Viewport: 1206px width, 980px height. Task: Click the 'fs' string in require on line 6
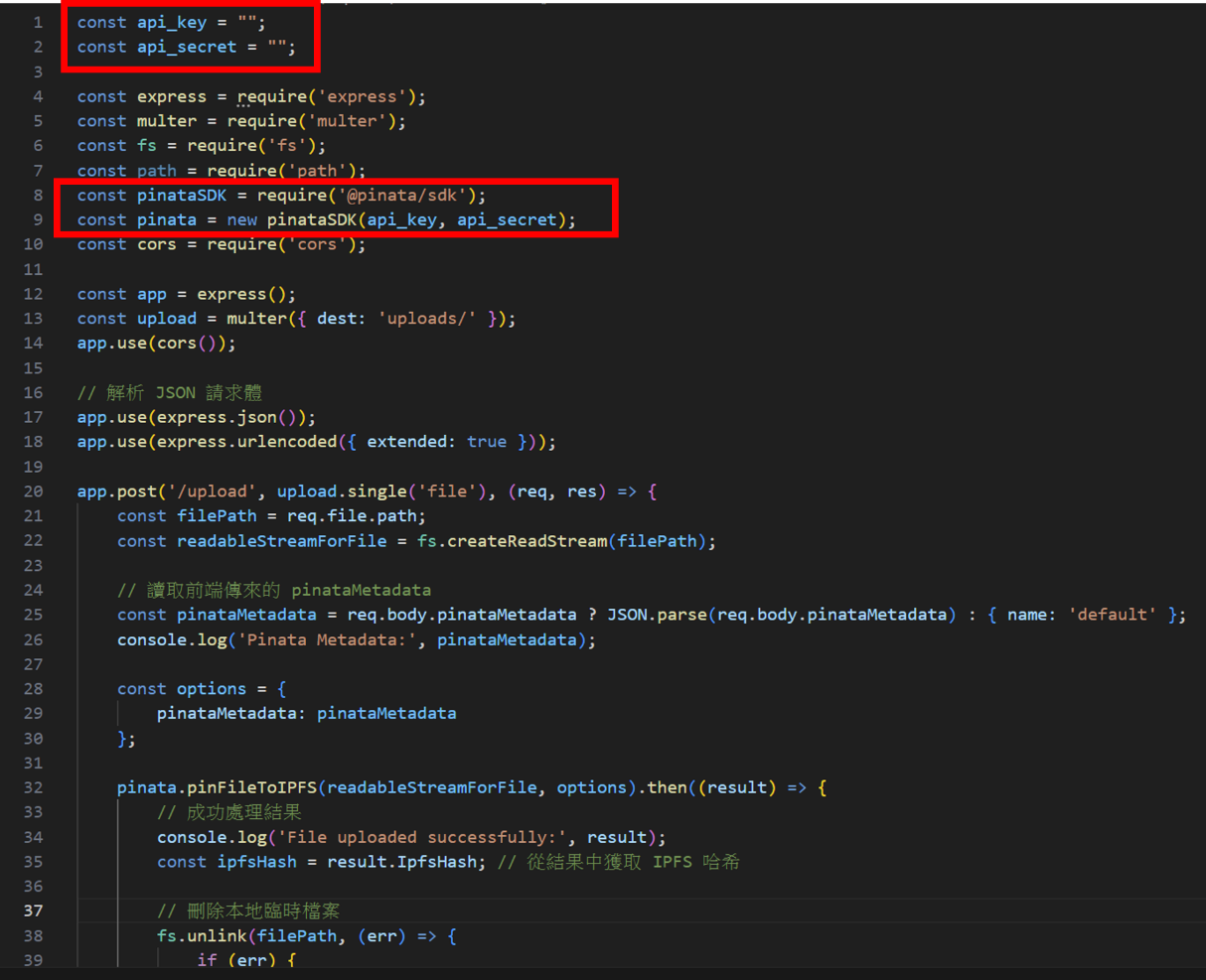(x=287, y=145)
